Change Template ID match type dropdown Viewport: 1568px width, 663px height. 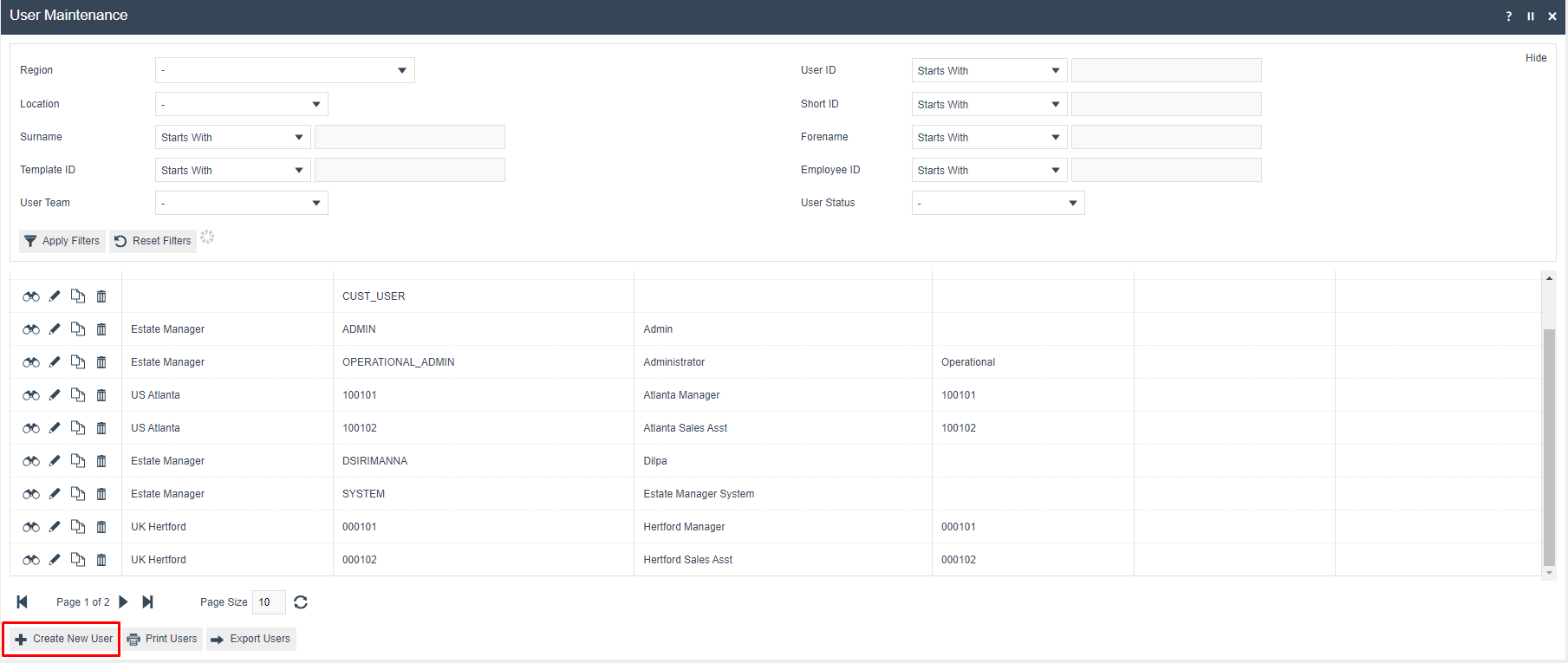[x=233, y=170]
